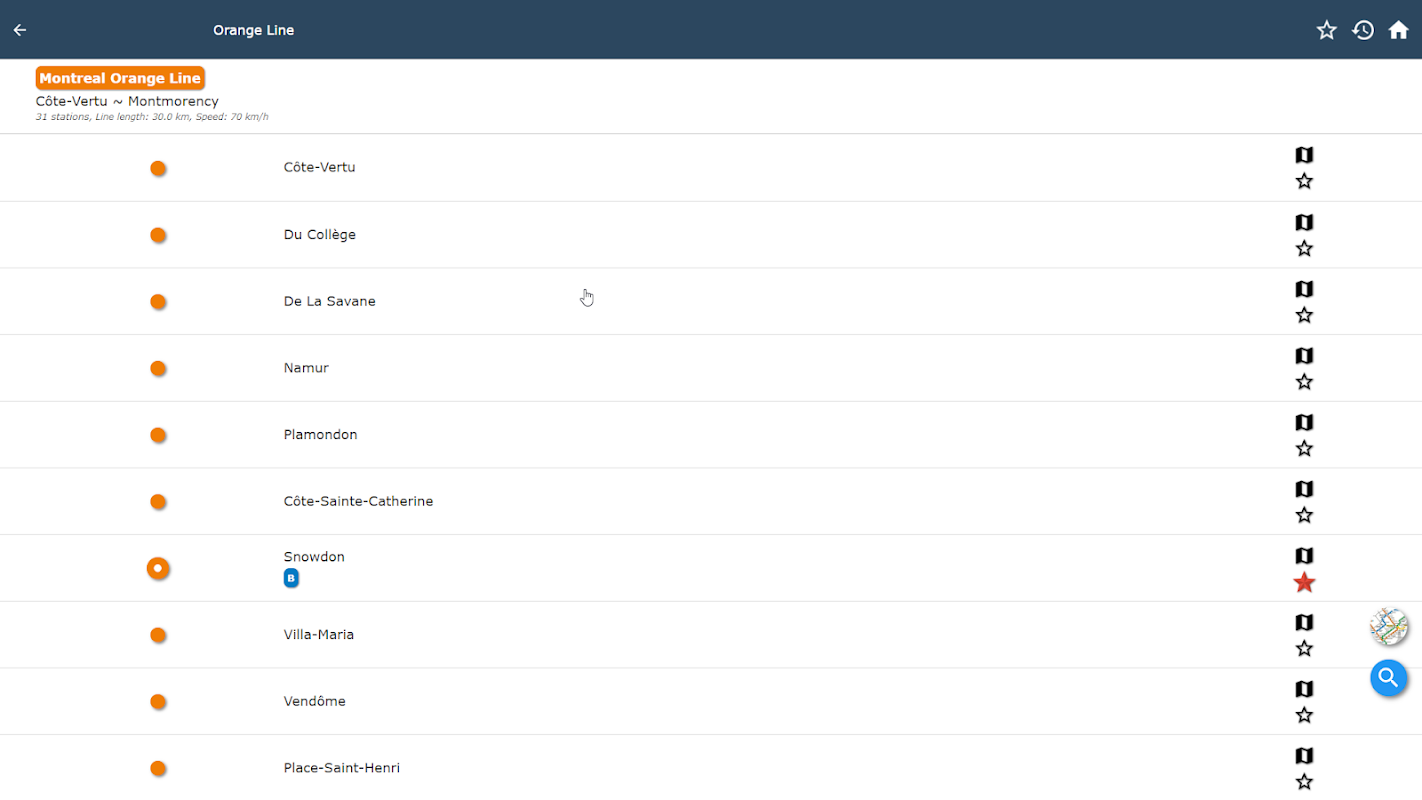This screenshot has width=1422, height=800.
Task: Open map for De La Savane station
Action: pos(1304,289)
